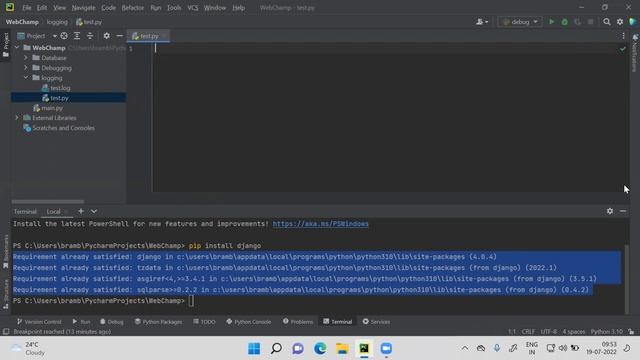Open user account dropdown icon
Screen dimensions: 640x360
pyautogui.click(x=482, y=22)
